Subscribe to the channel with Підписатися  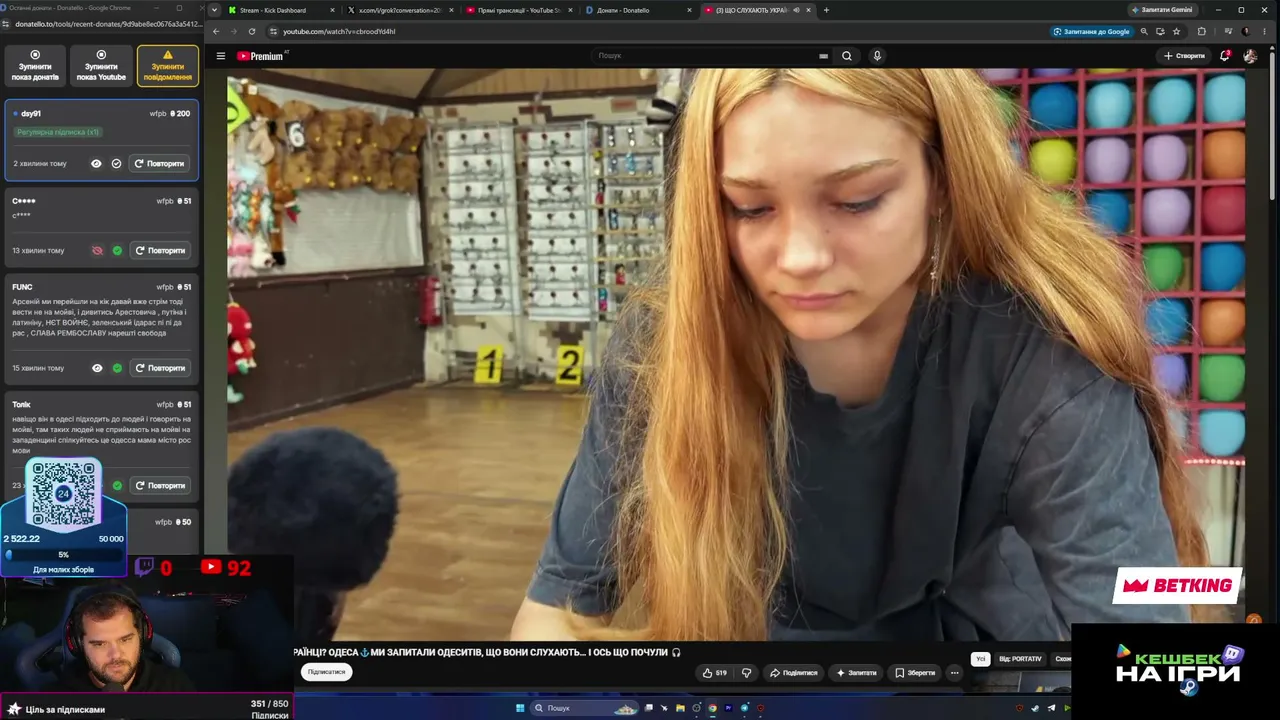326,672
